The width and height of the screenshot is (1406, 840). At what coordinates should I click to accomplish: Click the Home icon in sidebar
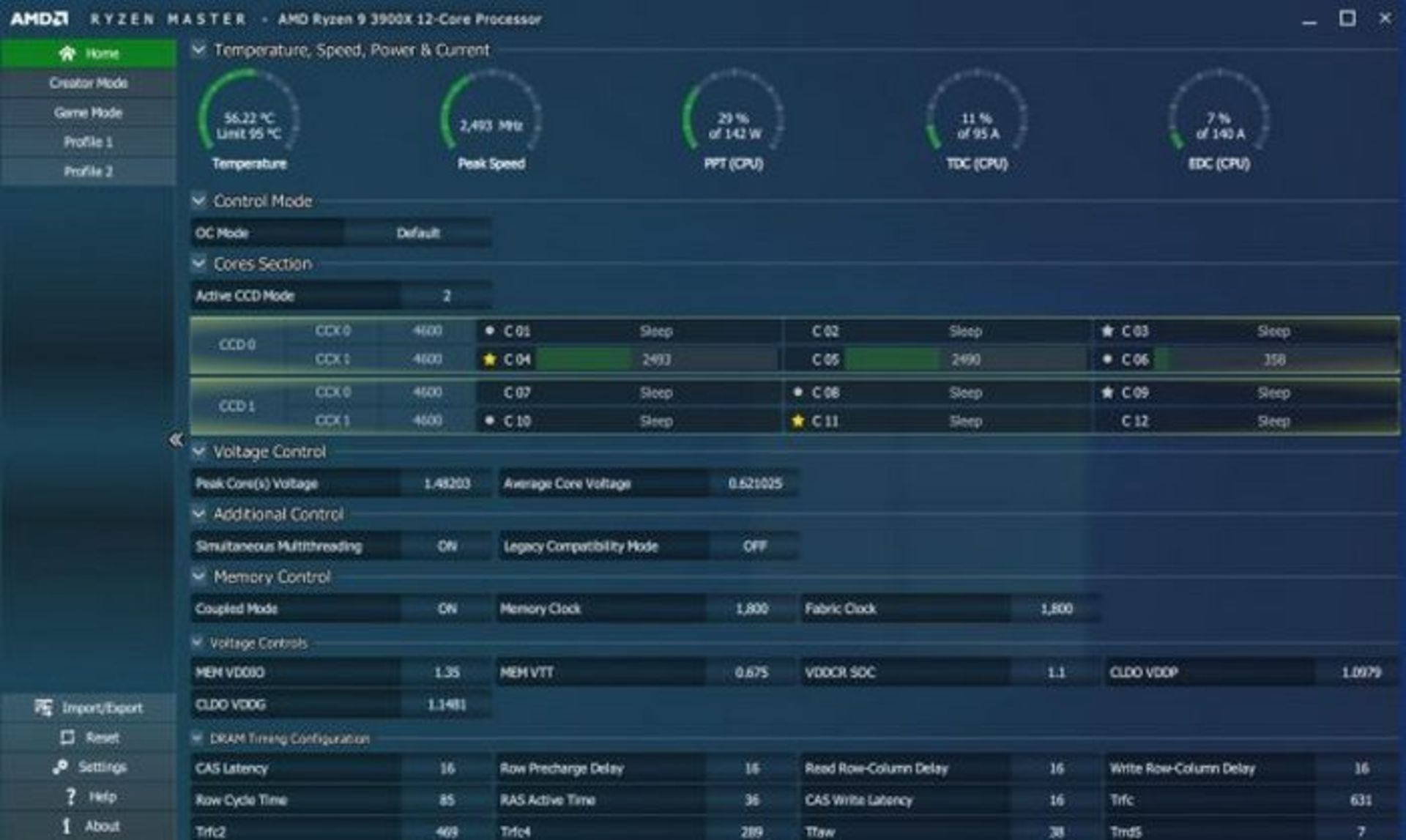point(67,53)
